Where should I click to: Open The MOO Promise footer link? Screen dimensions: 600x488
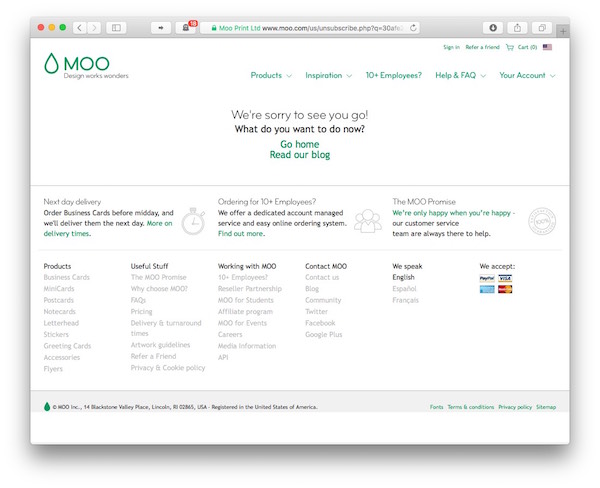pyautogui.click(x=158, y=277)
